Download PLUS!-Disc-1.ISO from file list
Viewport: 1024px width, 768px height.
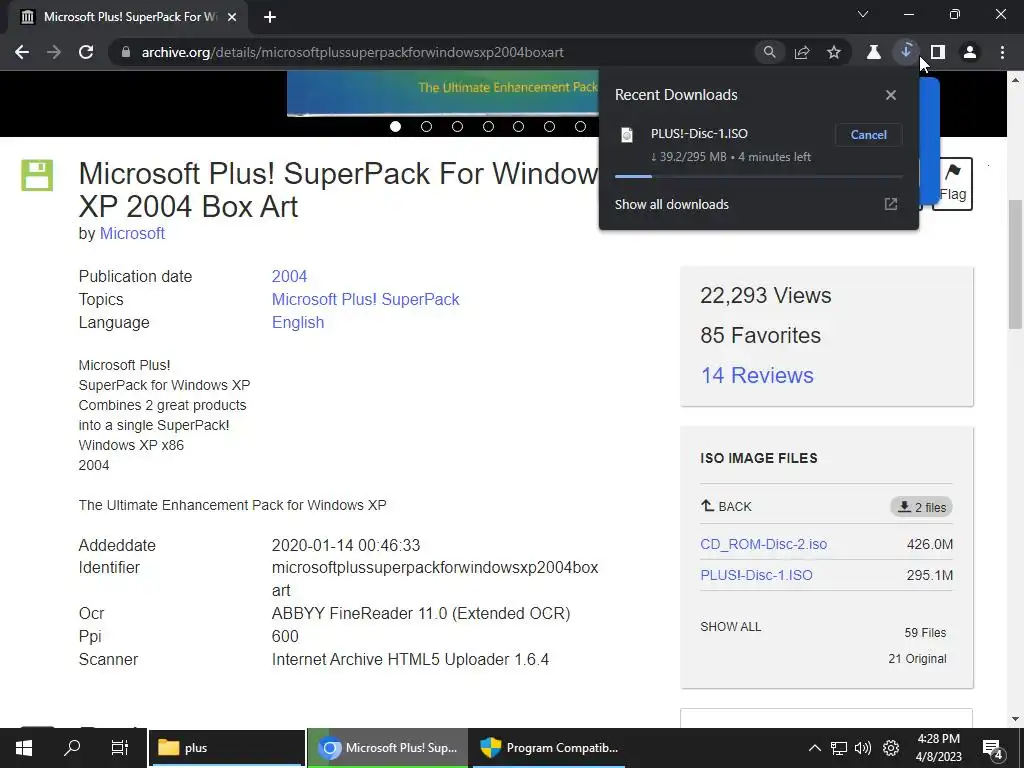pos(756,575)
